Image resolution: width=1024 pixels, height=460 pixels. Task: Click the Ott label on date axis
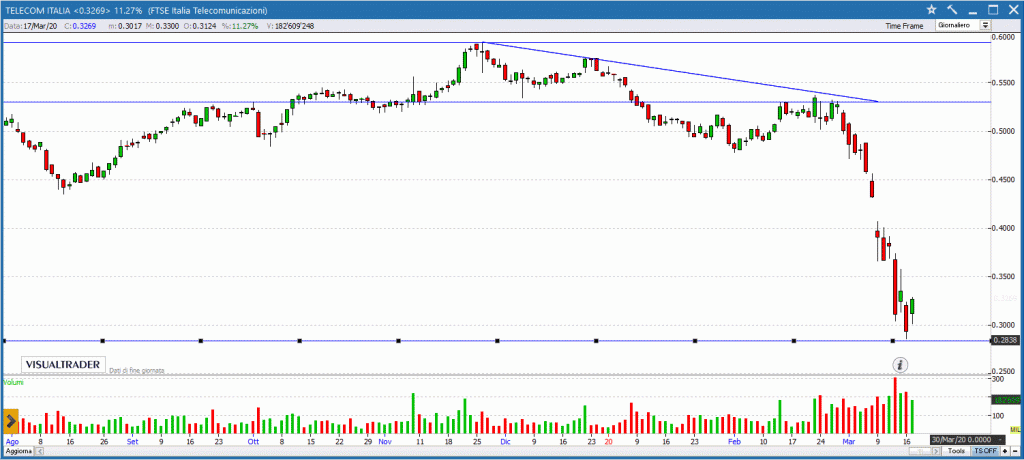[253, 442]
